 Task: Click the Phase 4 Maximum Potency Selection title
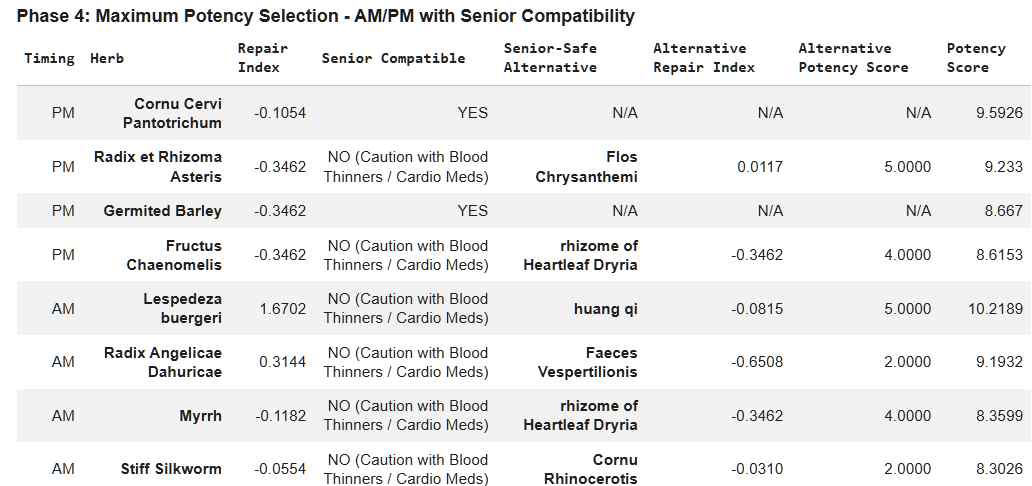click(x=324, y=16)
